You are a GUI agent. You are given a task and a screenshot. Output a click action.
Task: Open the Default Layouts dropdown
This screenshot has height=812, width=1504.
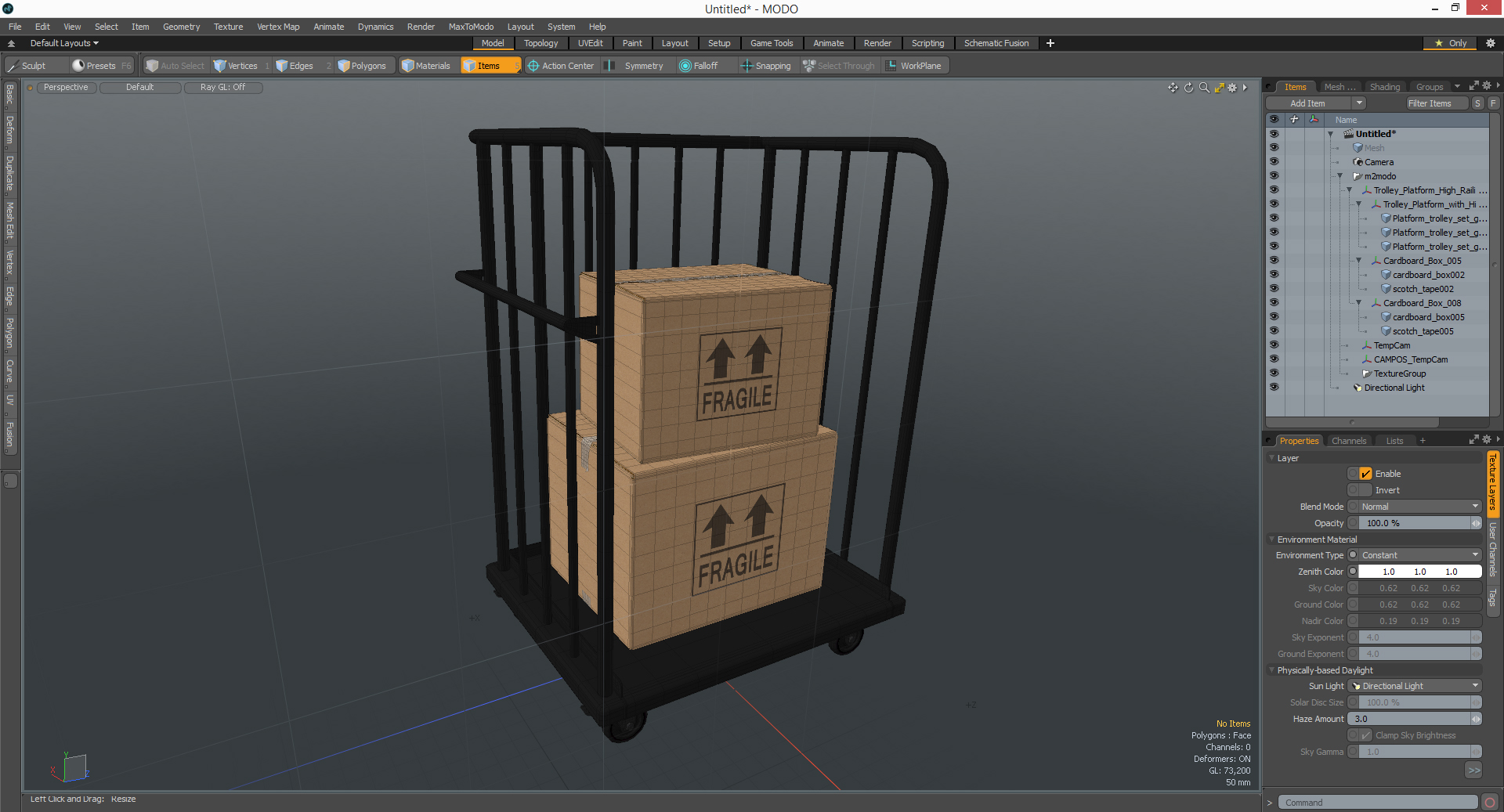(x=64, y=43)
